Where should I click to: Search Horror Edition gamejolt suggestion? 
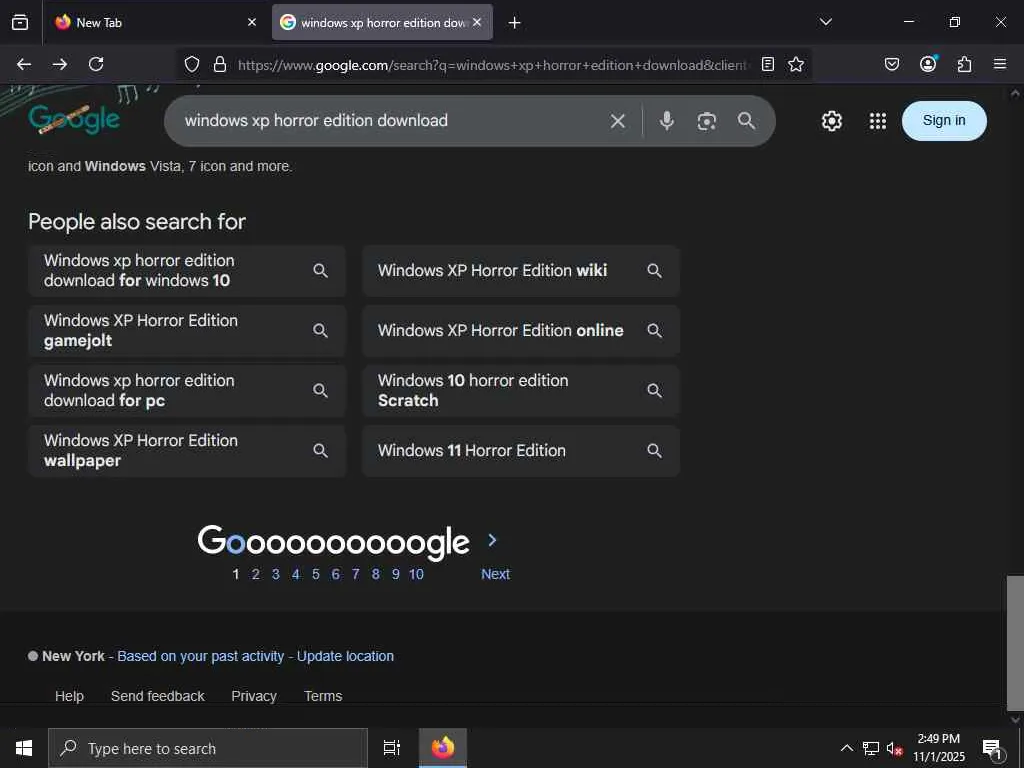tap(187, 330)
